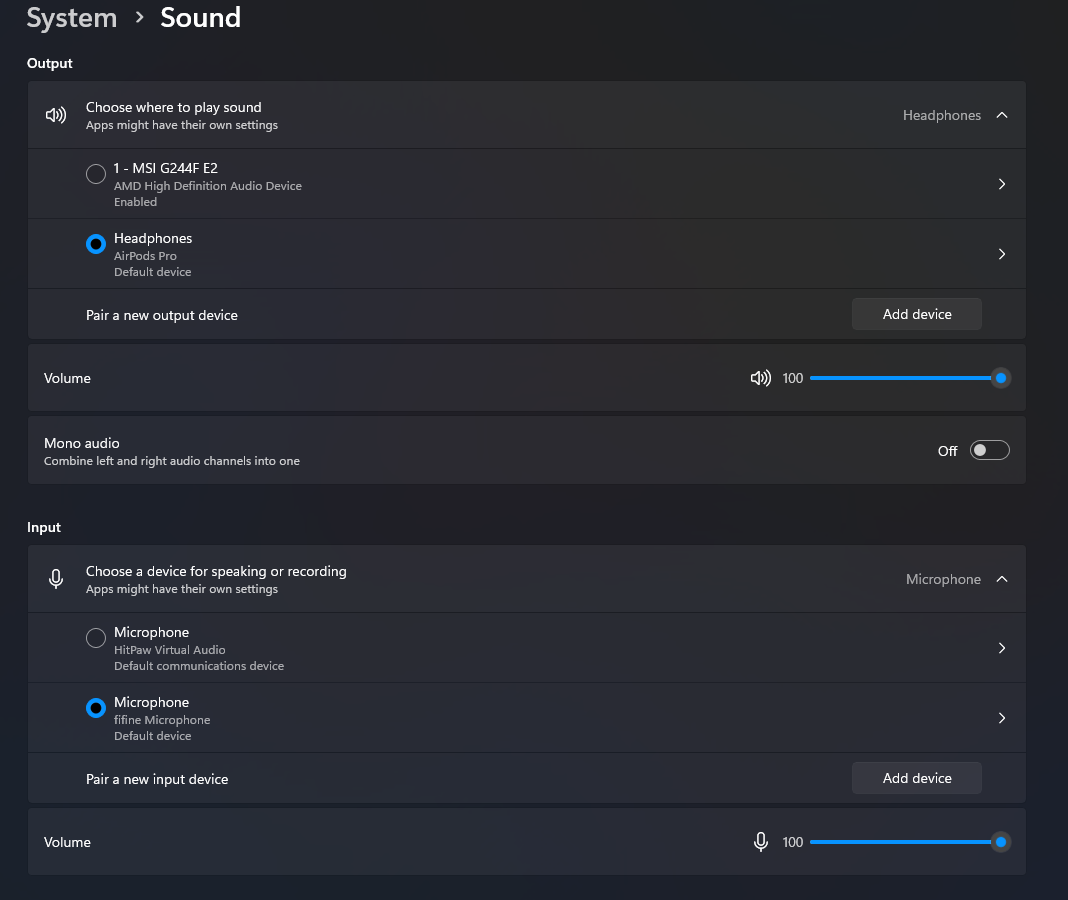Open MSI G244F E2 properties arrow
The width and height of the screenshot is (1068, 900).
coord(1001,184)
